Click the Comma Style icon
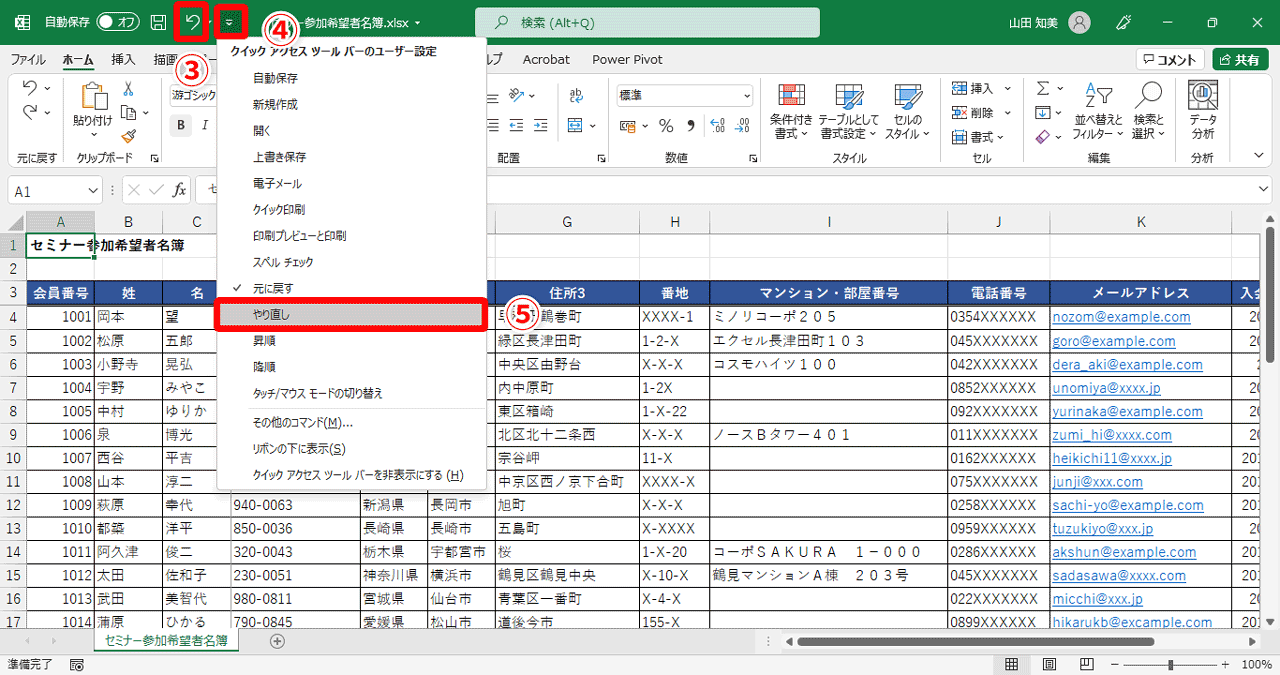This screenshot has height=675, width=1280. (x=691, y=125)
